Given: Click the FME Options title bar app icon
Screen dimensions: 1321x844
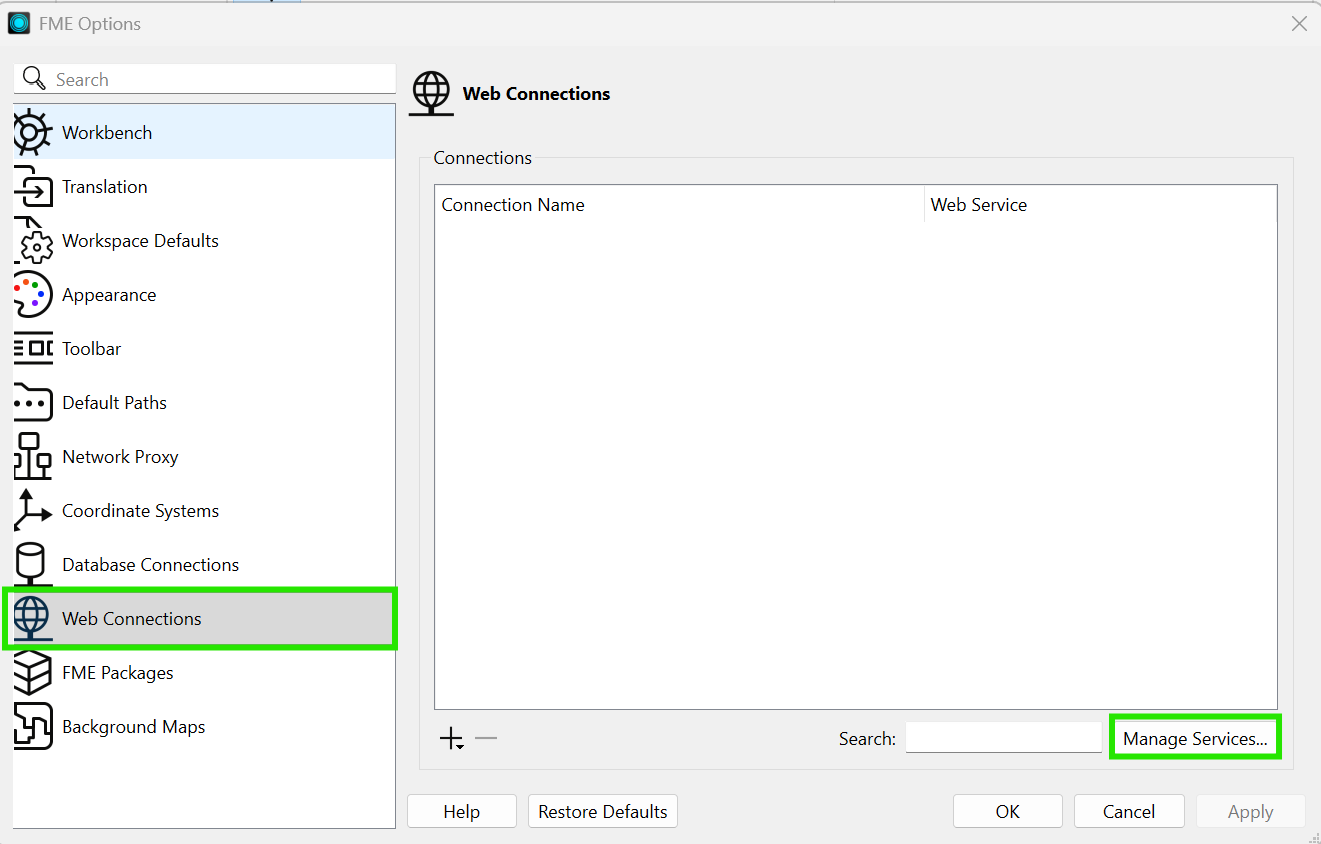Looking at the screenshot, I should pos(19,23).
